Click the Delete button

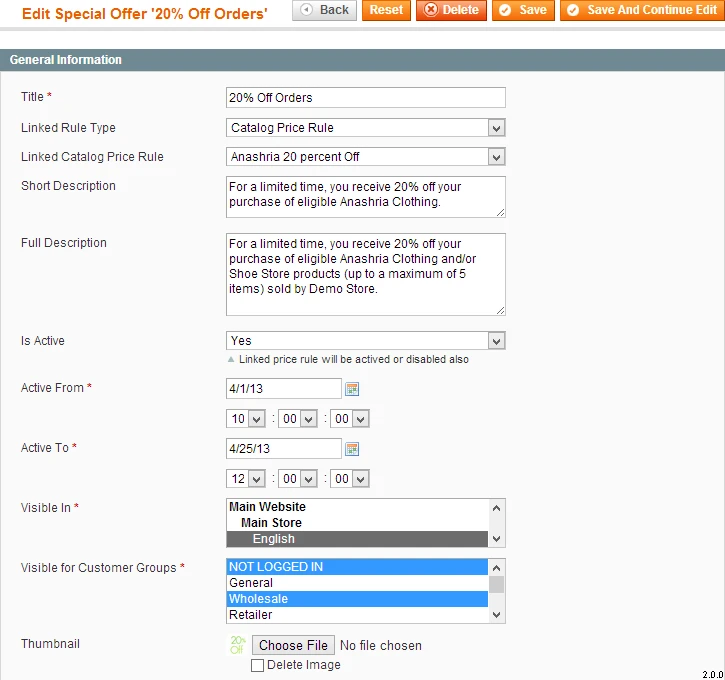point(451,10)
